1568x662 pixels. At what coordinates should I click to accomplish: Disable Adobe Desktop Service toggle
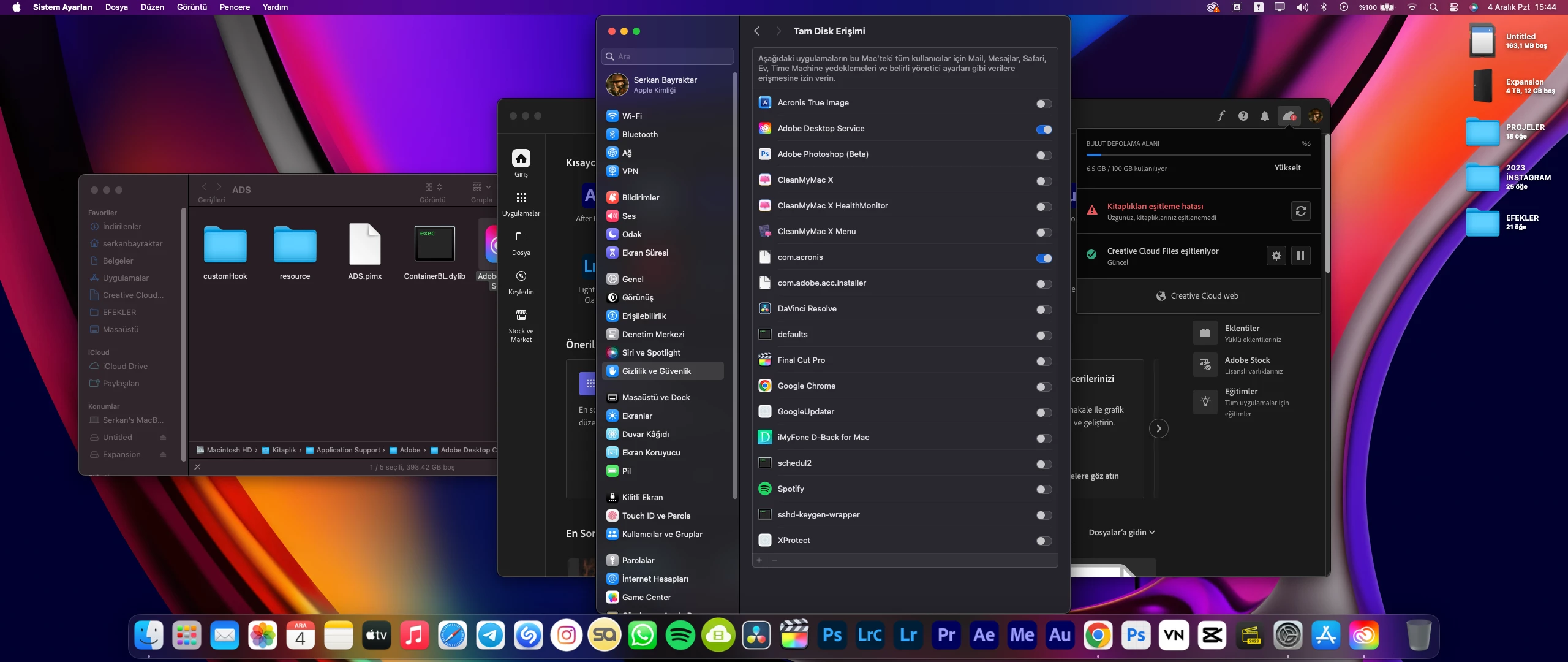tap(1044, 129)
